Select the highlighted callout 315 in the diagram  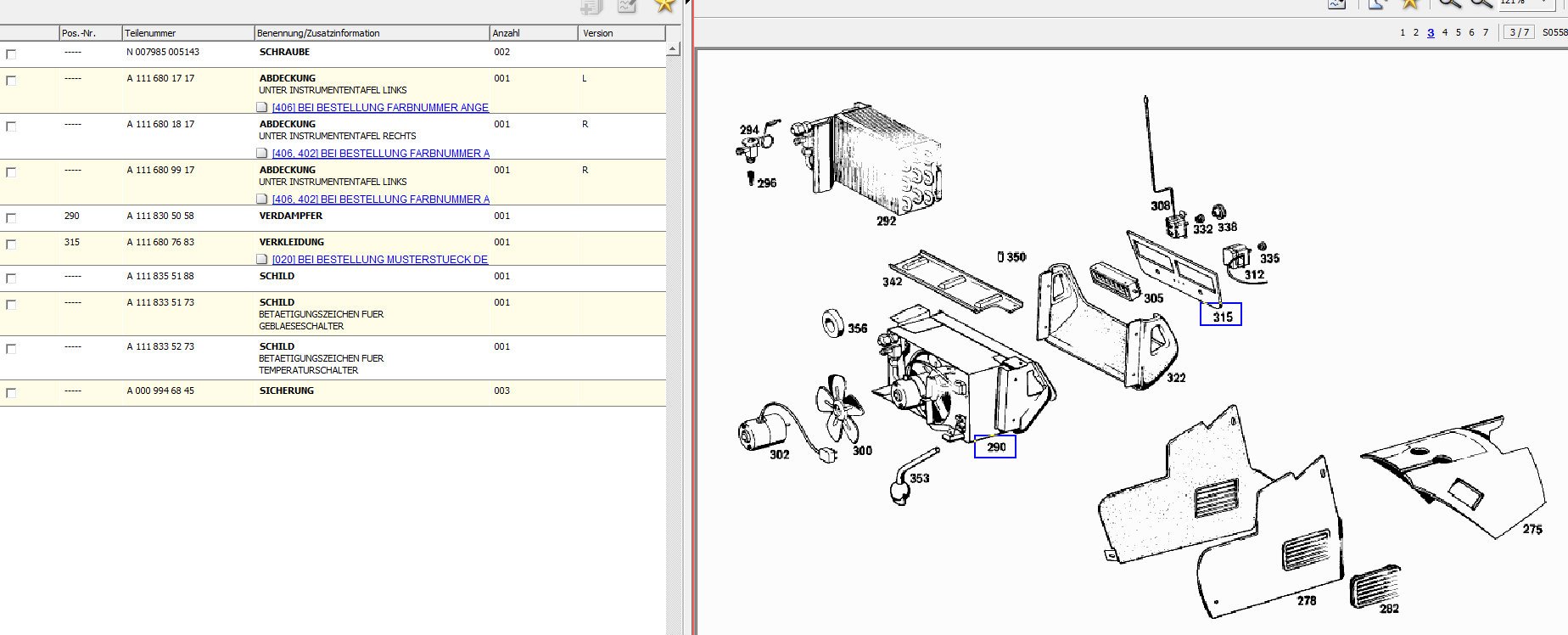pyautogui.click(x=1221, y=315)
